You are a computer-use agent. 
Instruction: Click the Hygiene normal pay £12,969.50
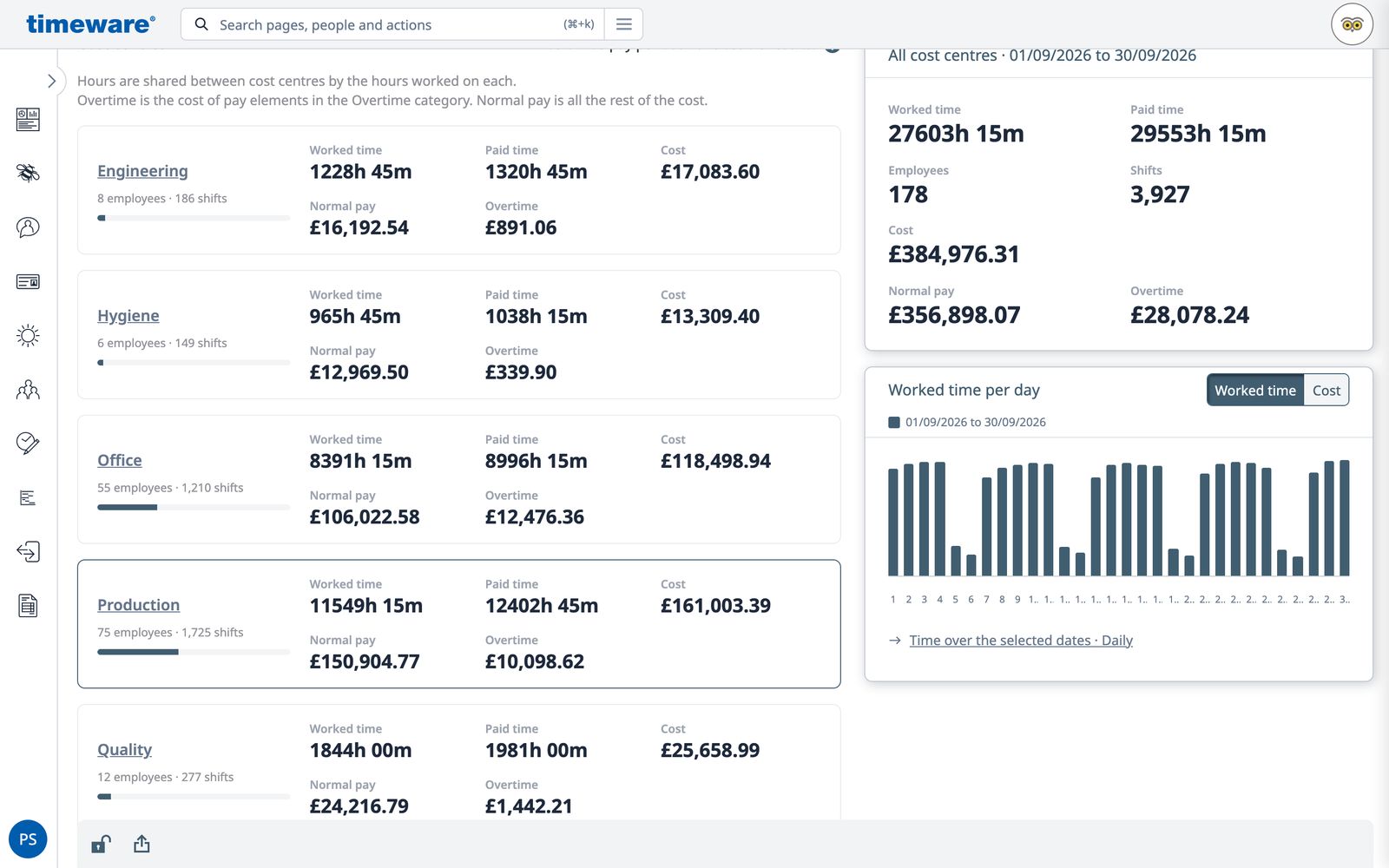pyautogui.click(x=359, y=372)
